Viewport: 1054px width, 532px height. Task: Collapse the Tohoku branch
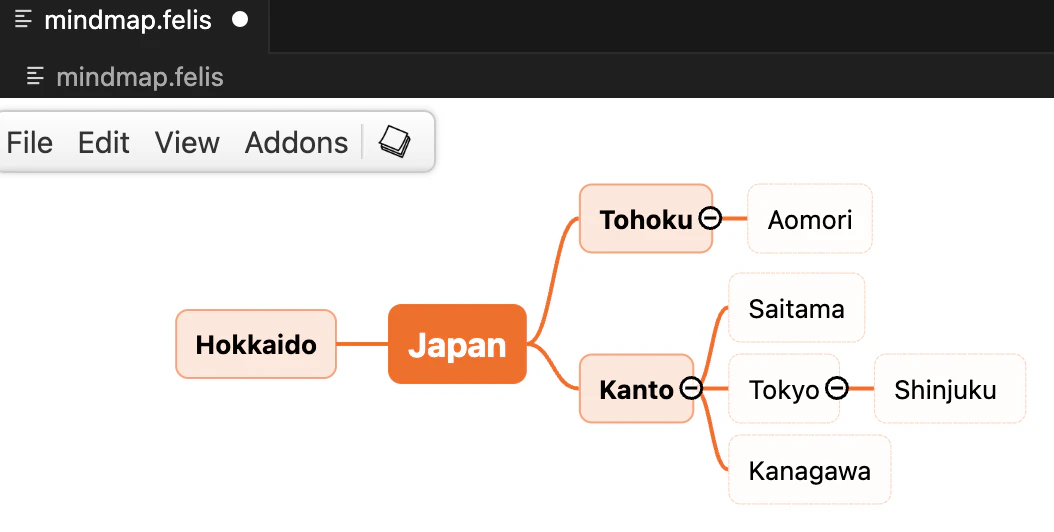coord(710,218)
